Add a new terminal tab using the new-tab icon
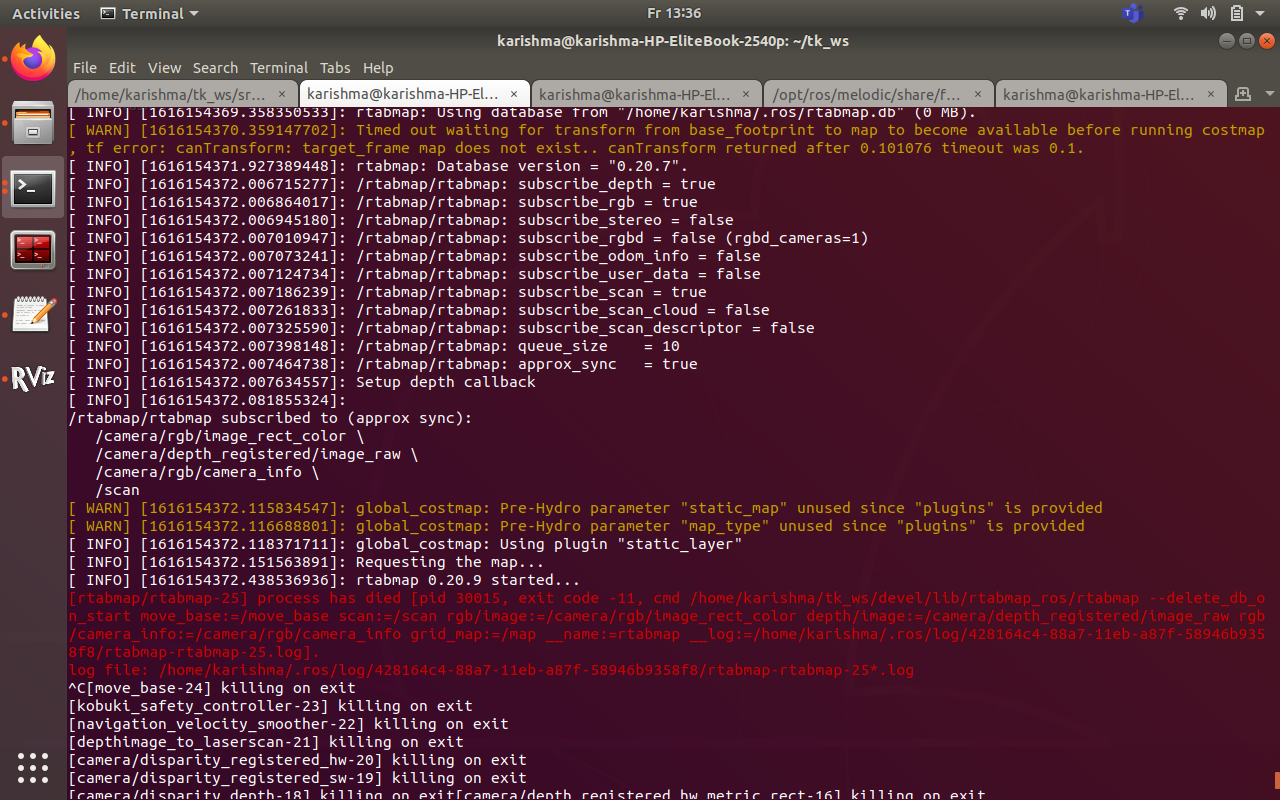The width and height of the screenshot is (1280, 800). (1243, 94)
